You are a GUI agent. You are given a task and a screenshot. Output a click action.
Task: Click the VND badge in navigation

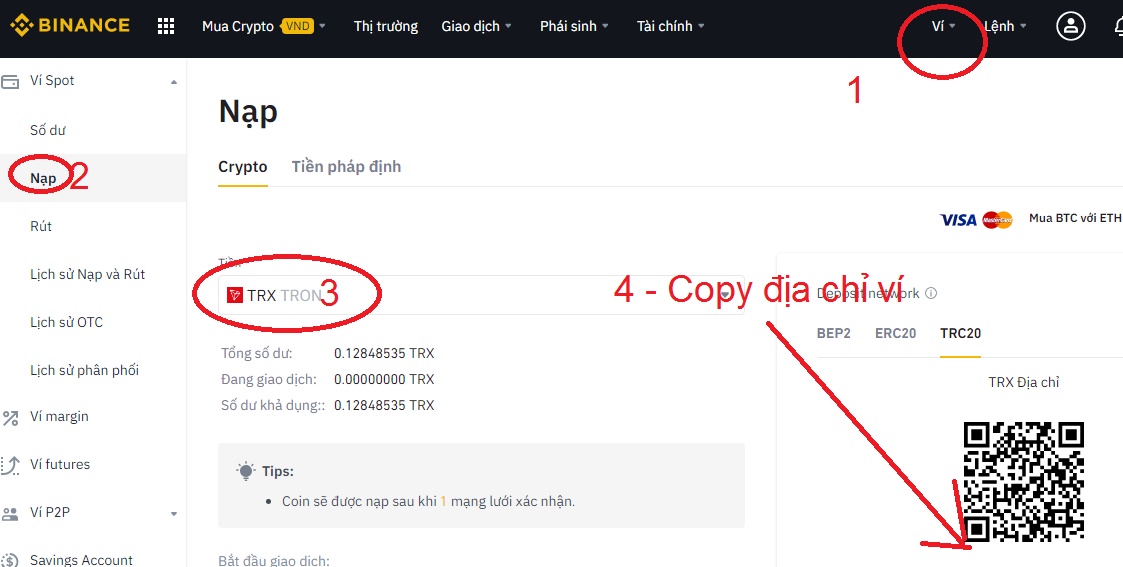(x=297, y=26)
